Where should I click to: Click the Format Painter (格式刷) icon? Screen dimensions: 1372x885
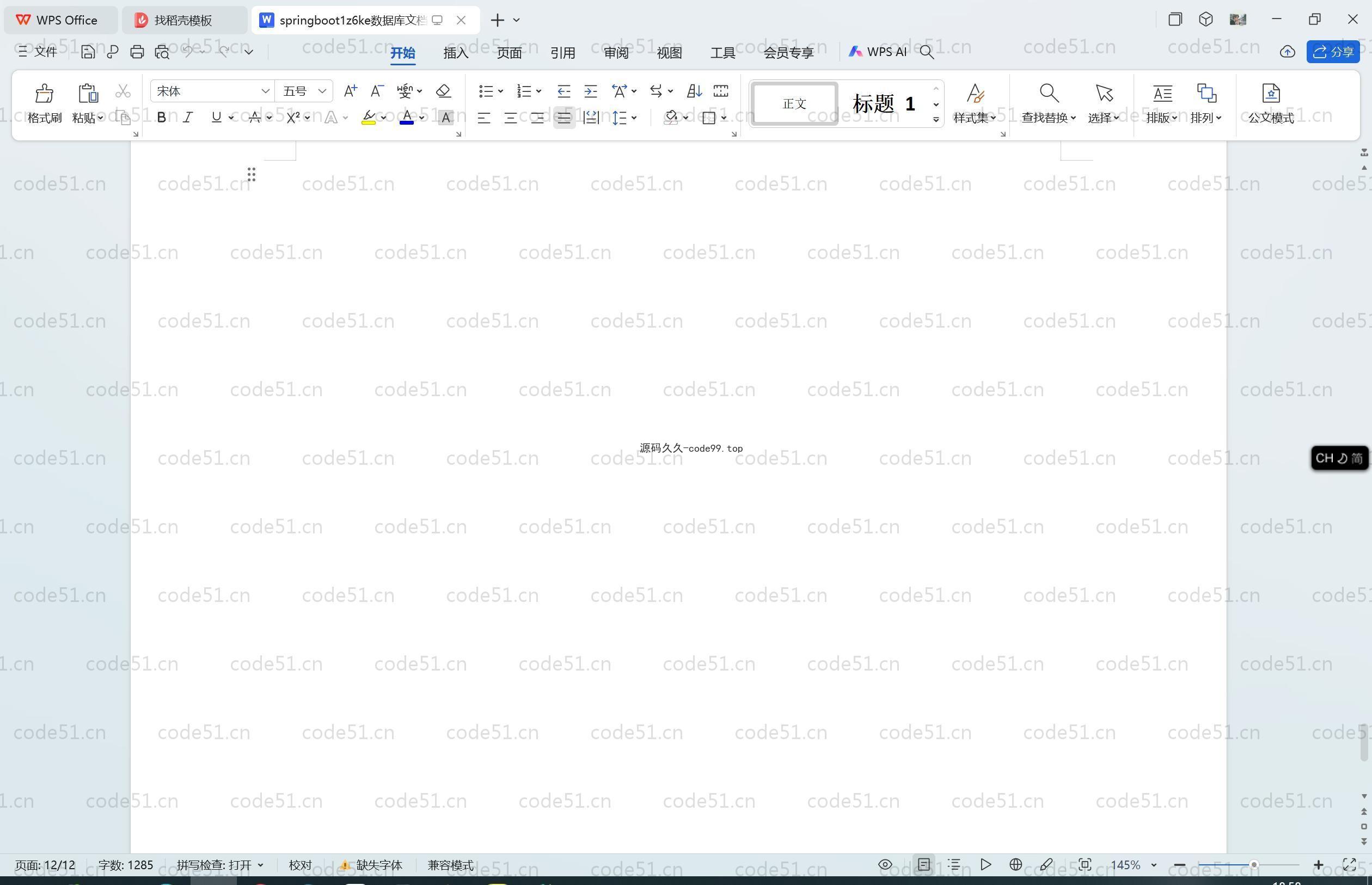[44, 93]
